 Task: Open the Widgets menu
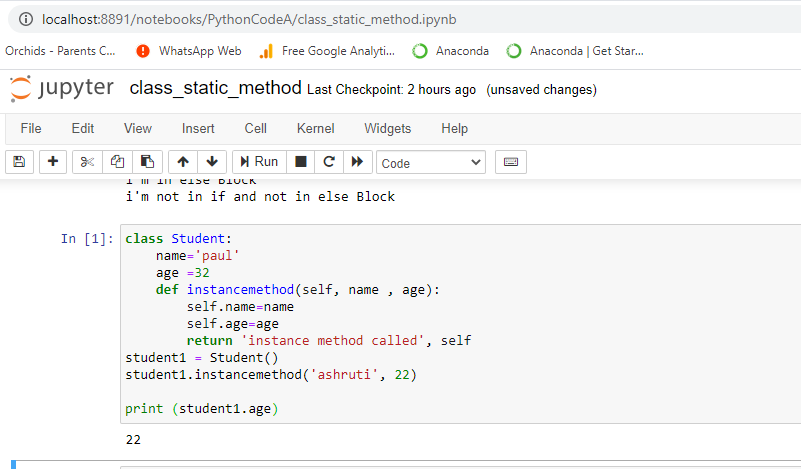point(387,128)
